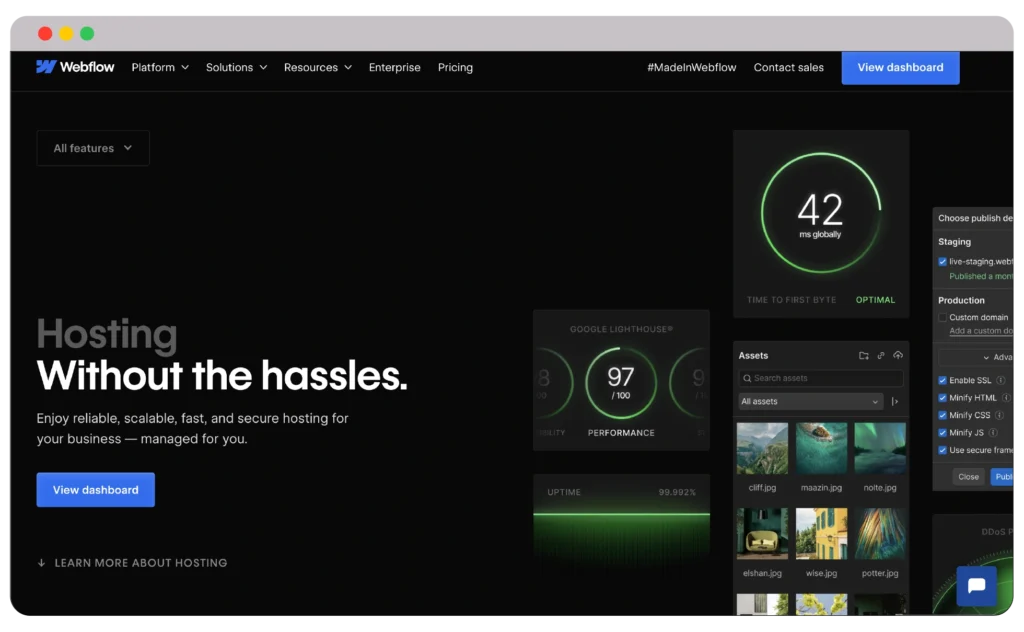
Task: Click the new folder icon in Assets
Action: [864, 356]
